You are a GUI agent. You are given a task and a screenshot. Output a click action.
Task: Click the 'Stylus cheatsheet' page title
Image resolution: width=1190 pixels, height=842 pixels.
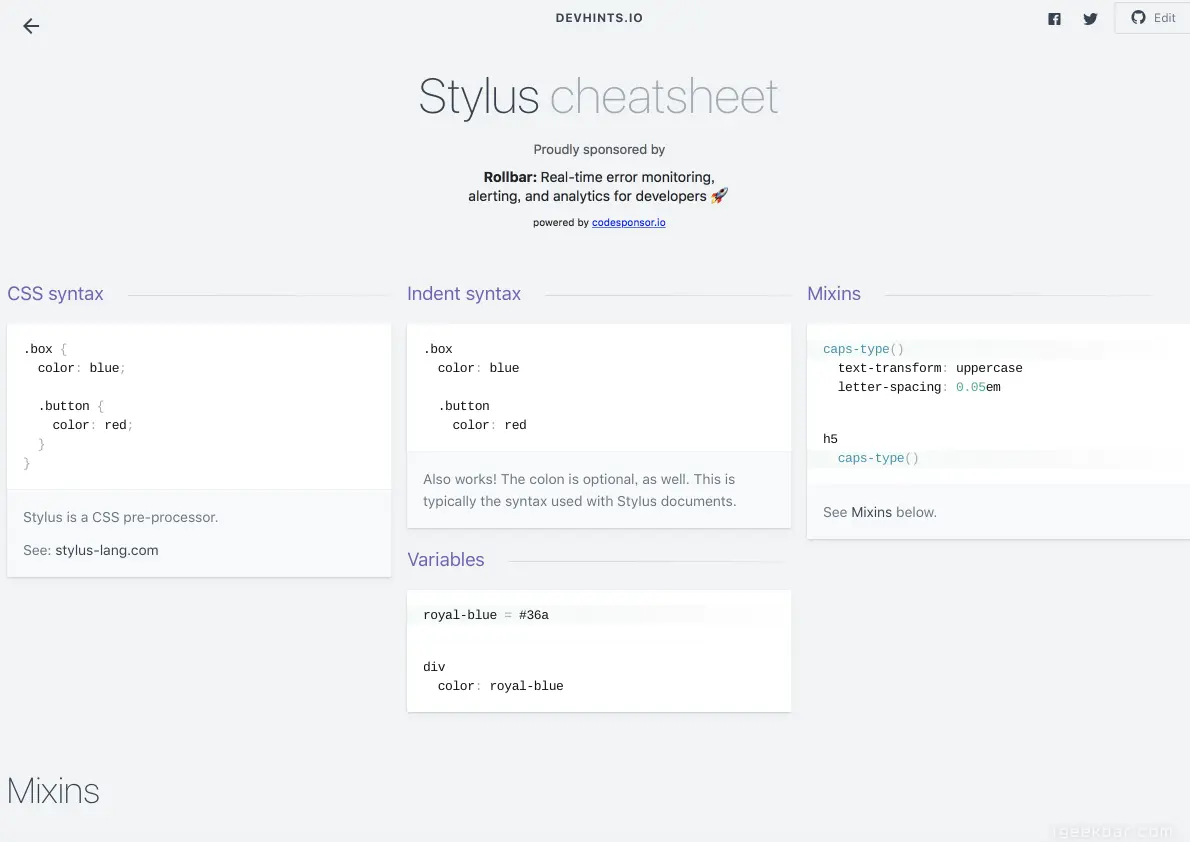599,97
